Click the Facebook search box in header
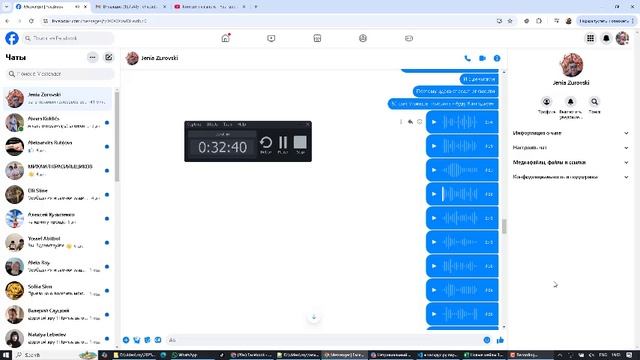The height and width of the screenshot is (360, 640). (68, 38)
